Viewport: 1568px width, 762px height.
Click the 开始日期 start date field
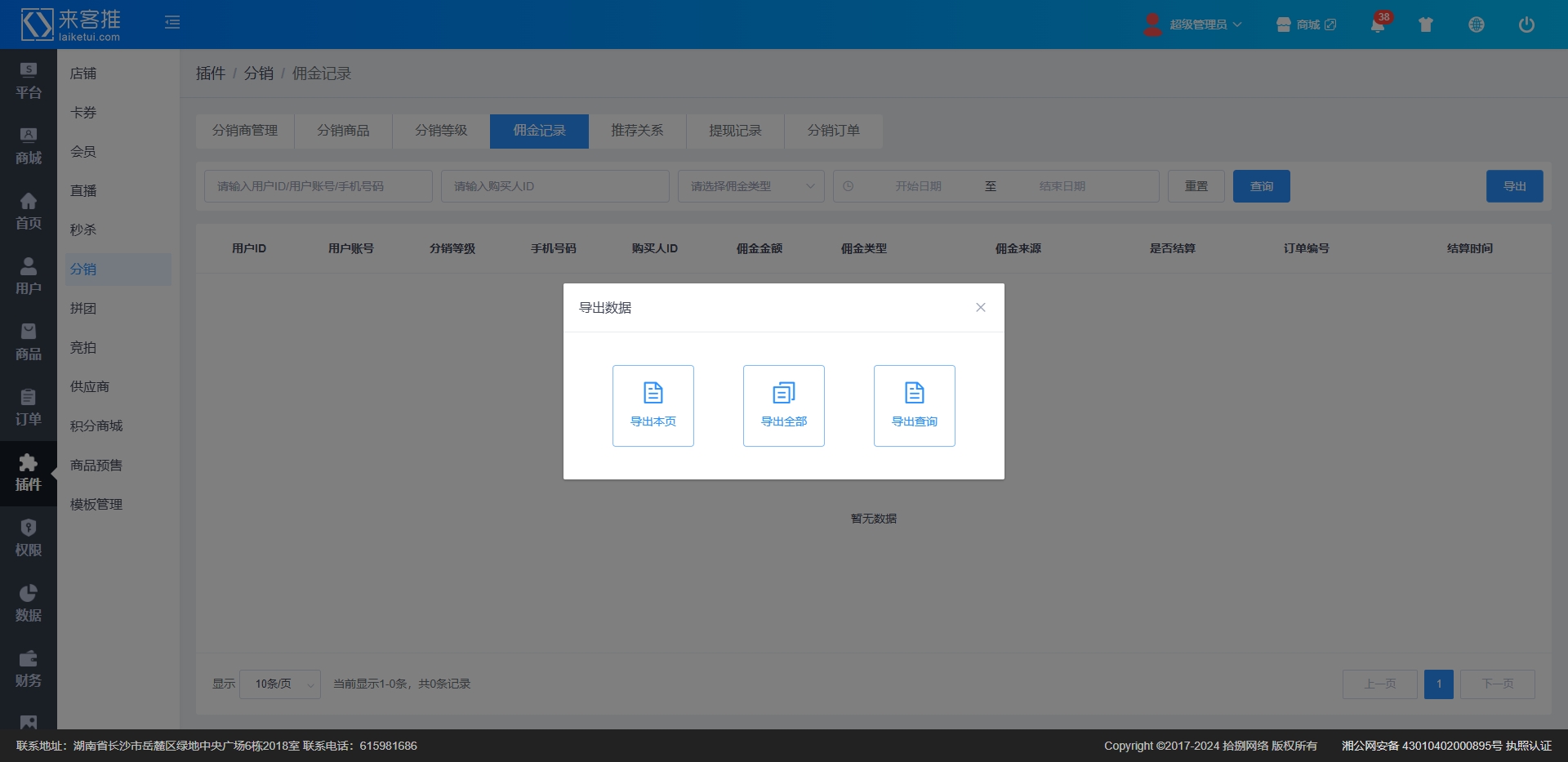coord(918,186)
